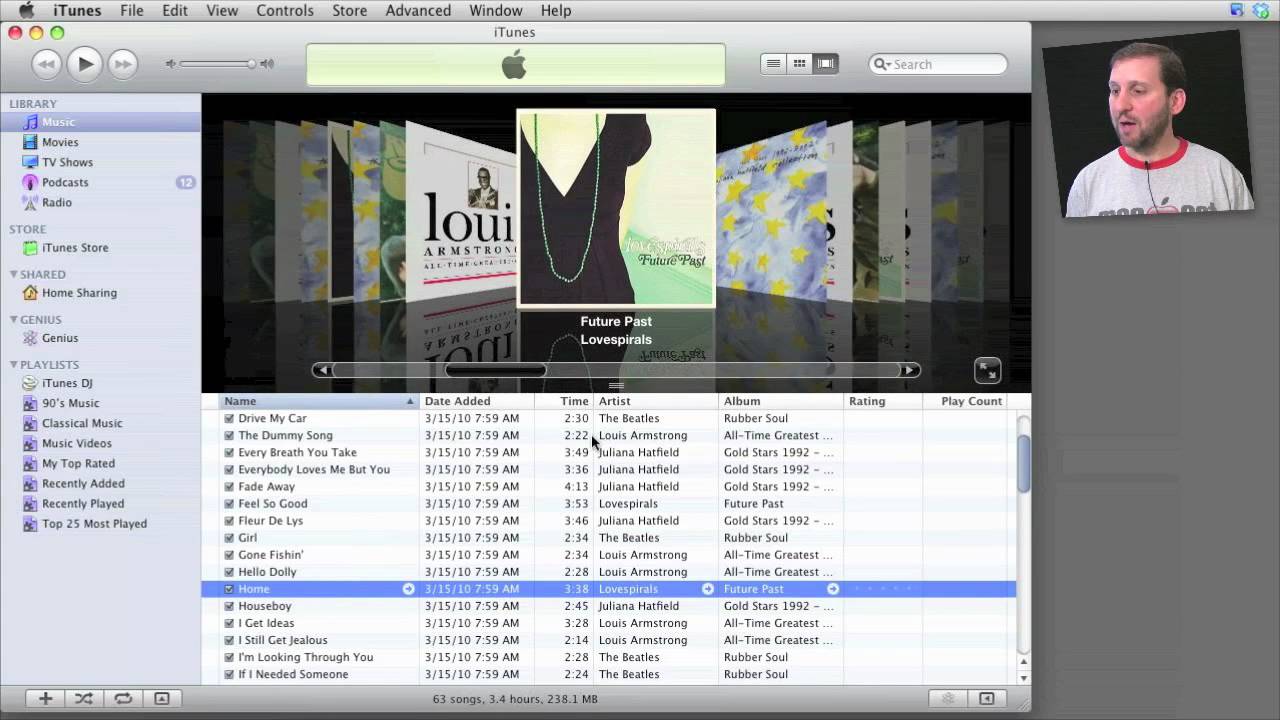Click the Play button in iTunes toolbar
The image size is (1280, 720).
pos(85,64)
